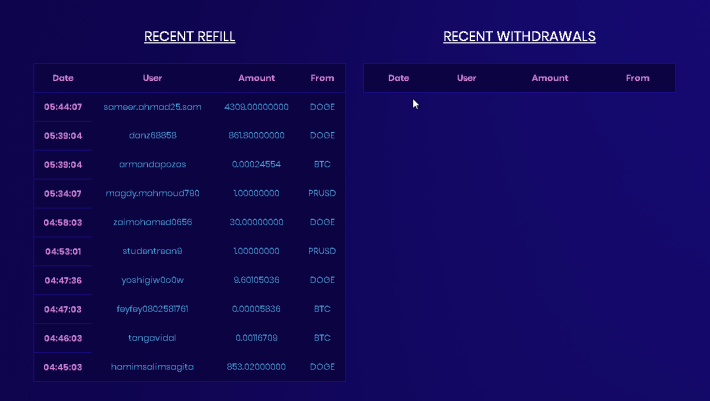
Task: Select the User column header in refill table
Action: pyautogui.click(x=152, y=78)
